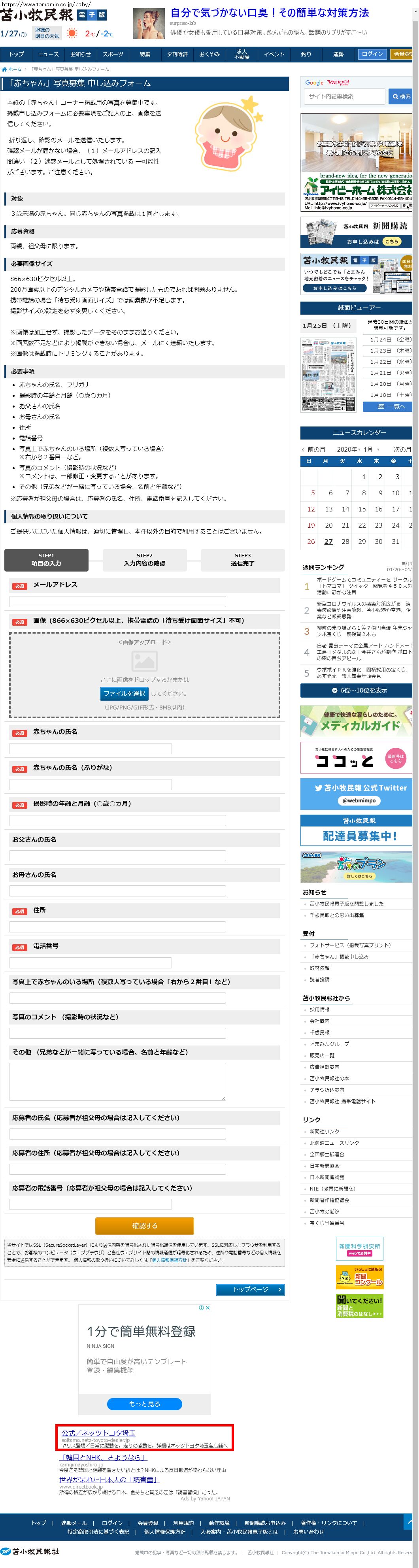Expand ranking with 6位〜10位を表示

pyautogui.click(x=356, y=690)
